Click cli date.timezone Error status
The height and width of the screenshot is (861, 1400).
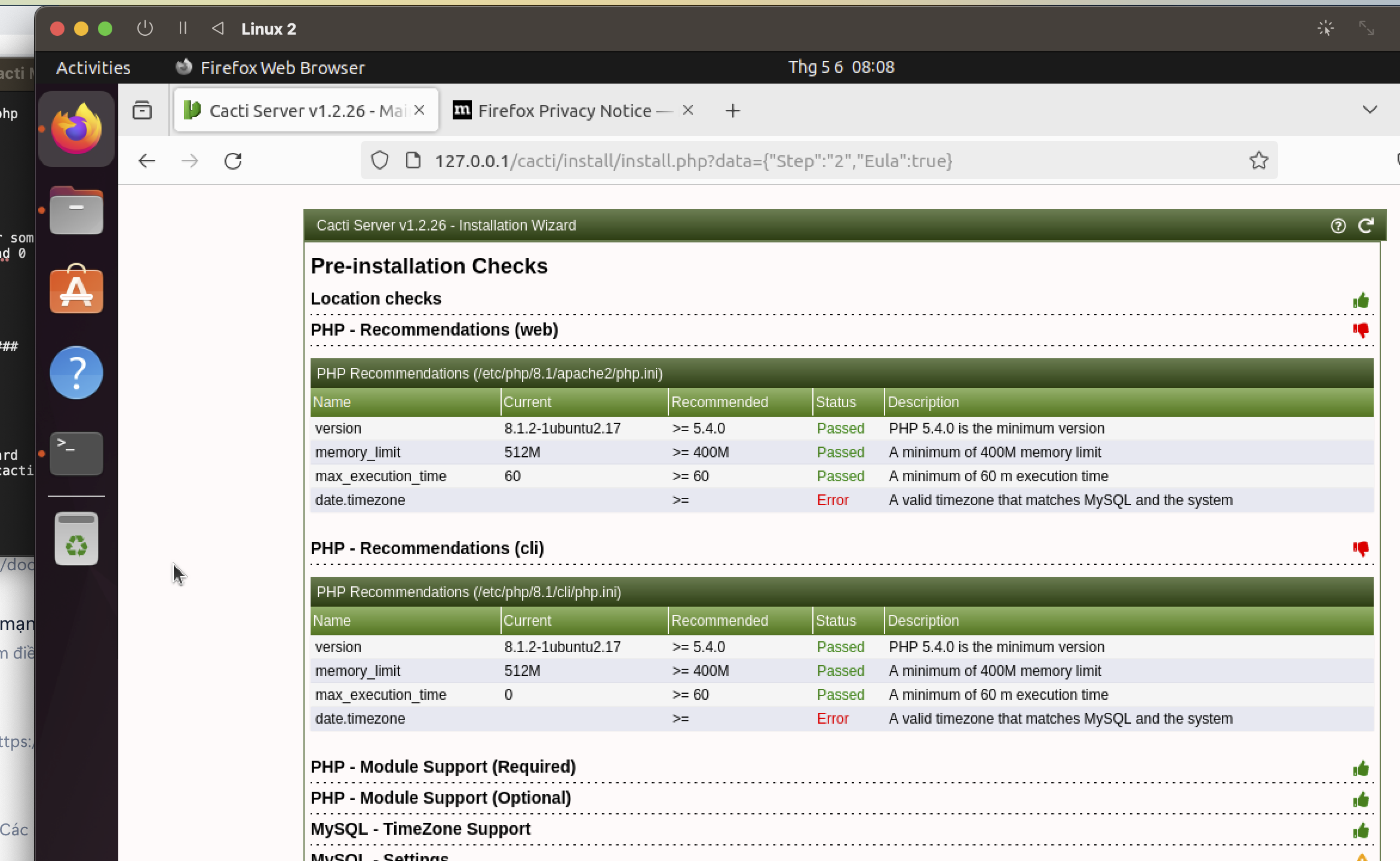click(x=833, y=718)
